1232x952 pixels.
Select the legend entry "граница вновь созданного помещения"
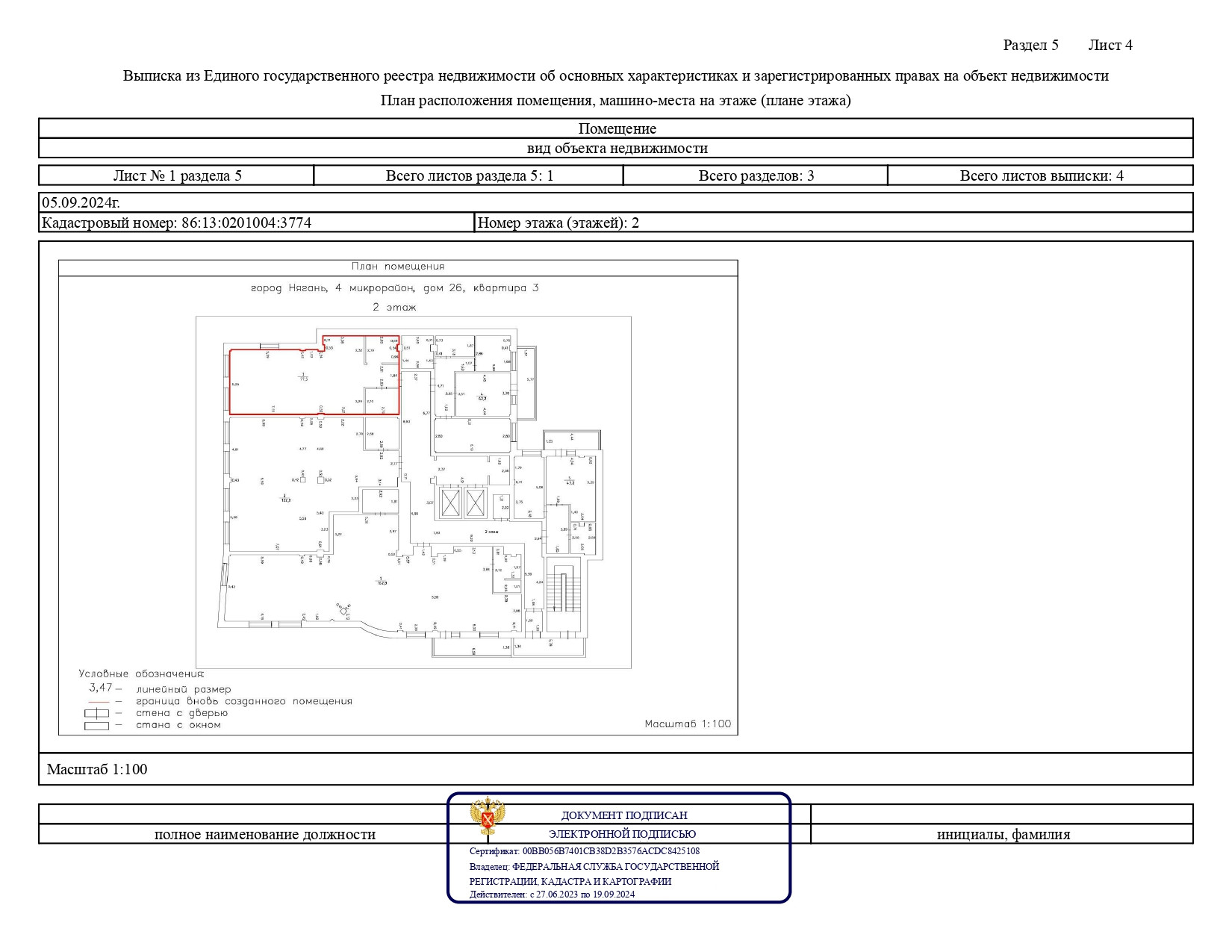[244, 702]
